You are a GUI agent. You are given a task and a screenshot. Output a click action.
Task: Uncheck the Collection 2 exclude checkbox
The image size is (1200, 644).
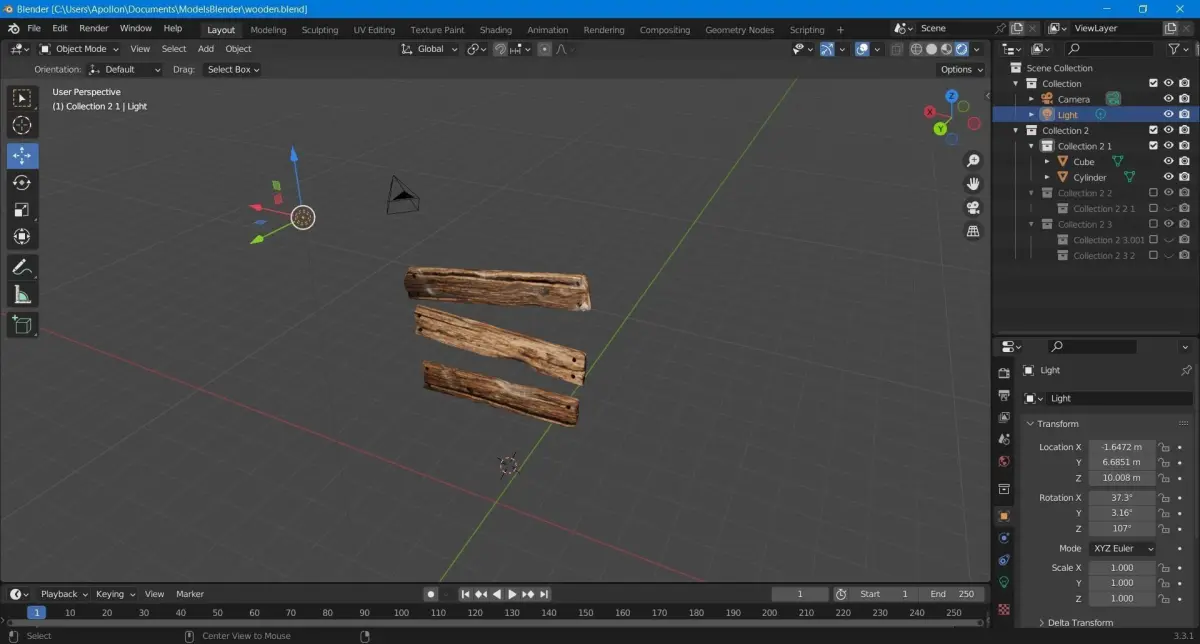tap(1153, 130)
